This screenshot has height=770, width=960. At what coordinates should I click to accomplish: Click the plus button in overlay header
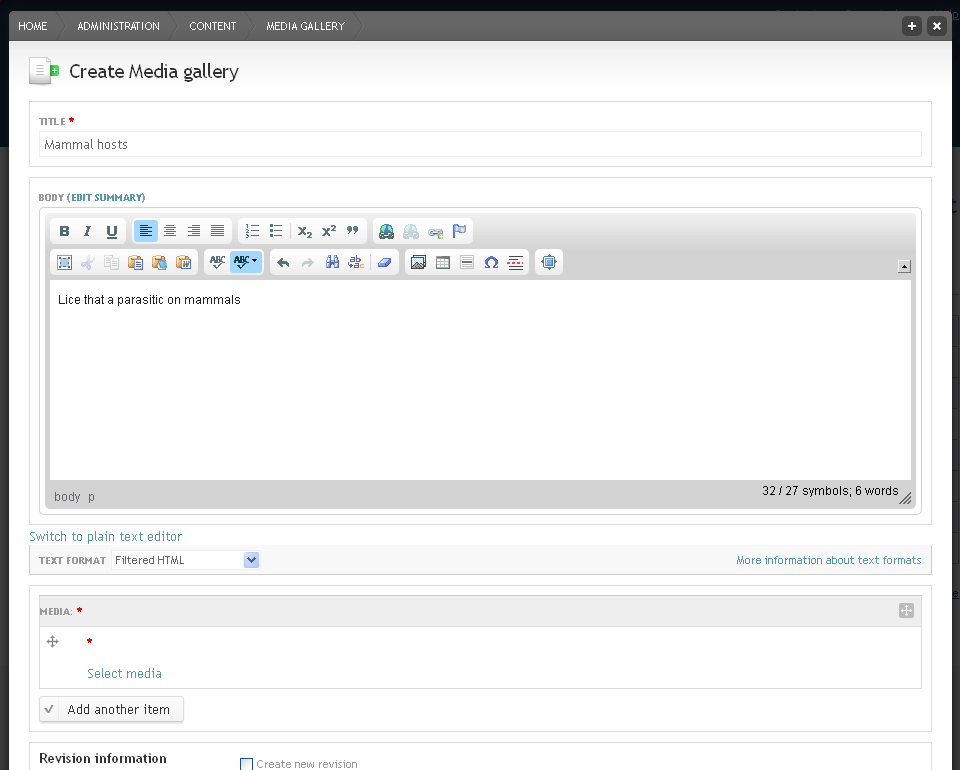912,26
